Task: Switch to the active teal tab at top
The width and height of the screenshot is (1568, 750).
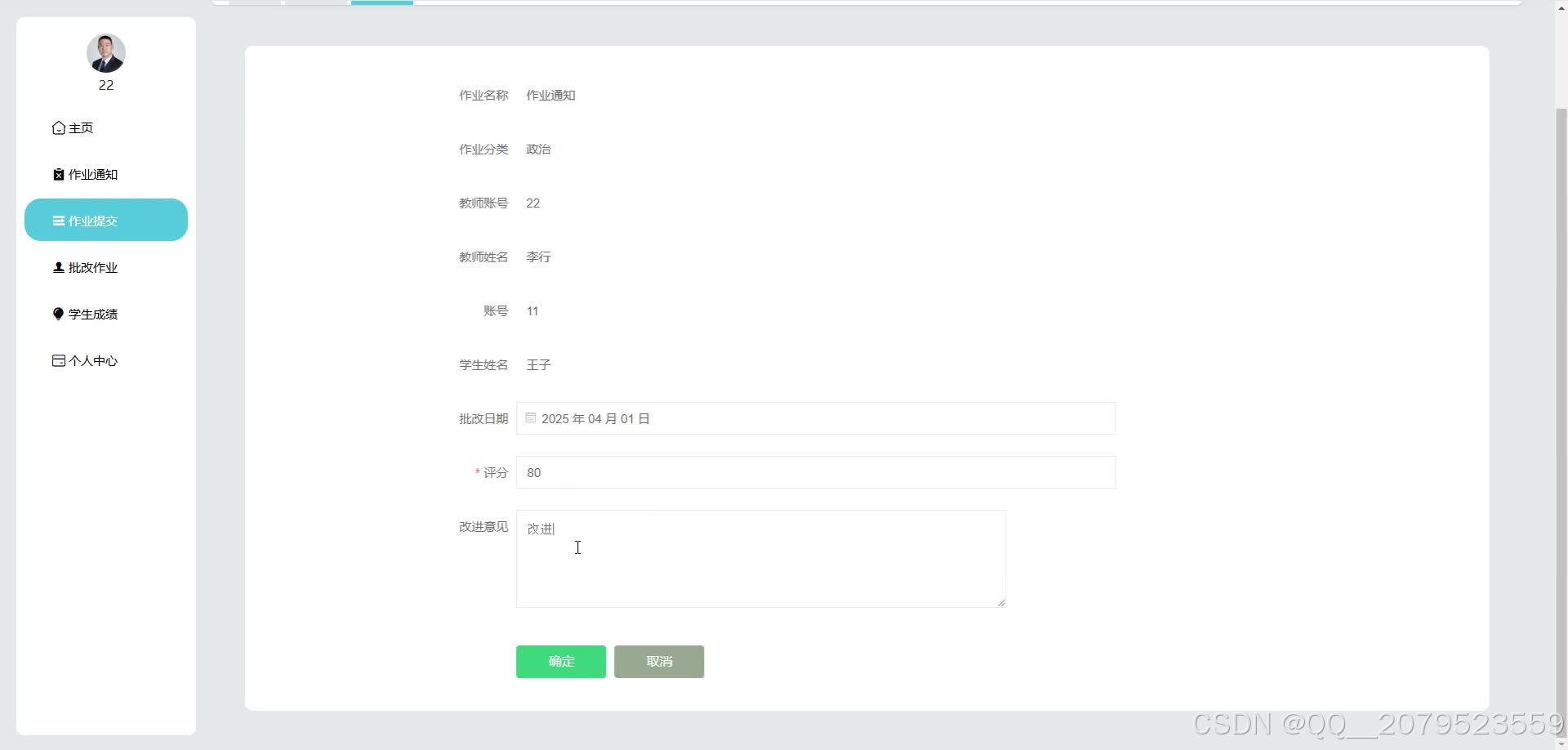Action: 381,2
